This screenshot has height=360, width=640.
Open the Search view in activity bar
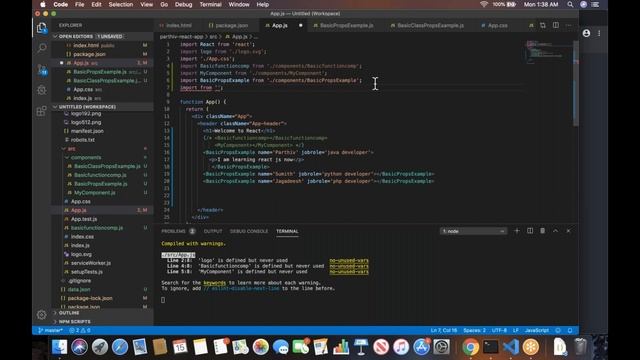point(42,48)
